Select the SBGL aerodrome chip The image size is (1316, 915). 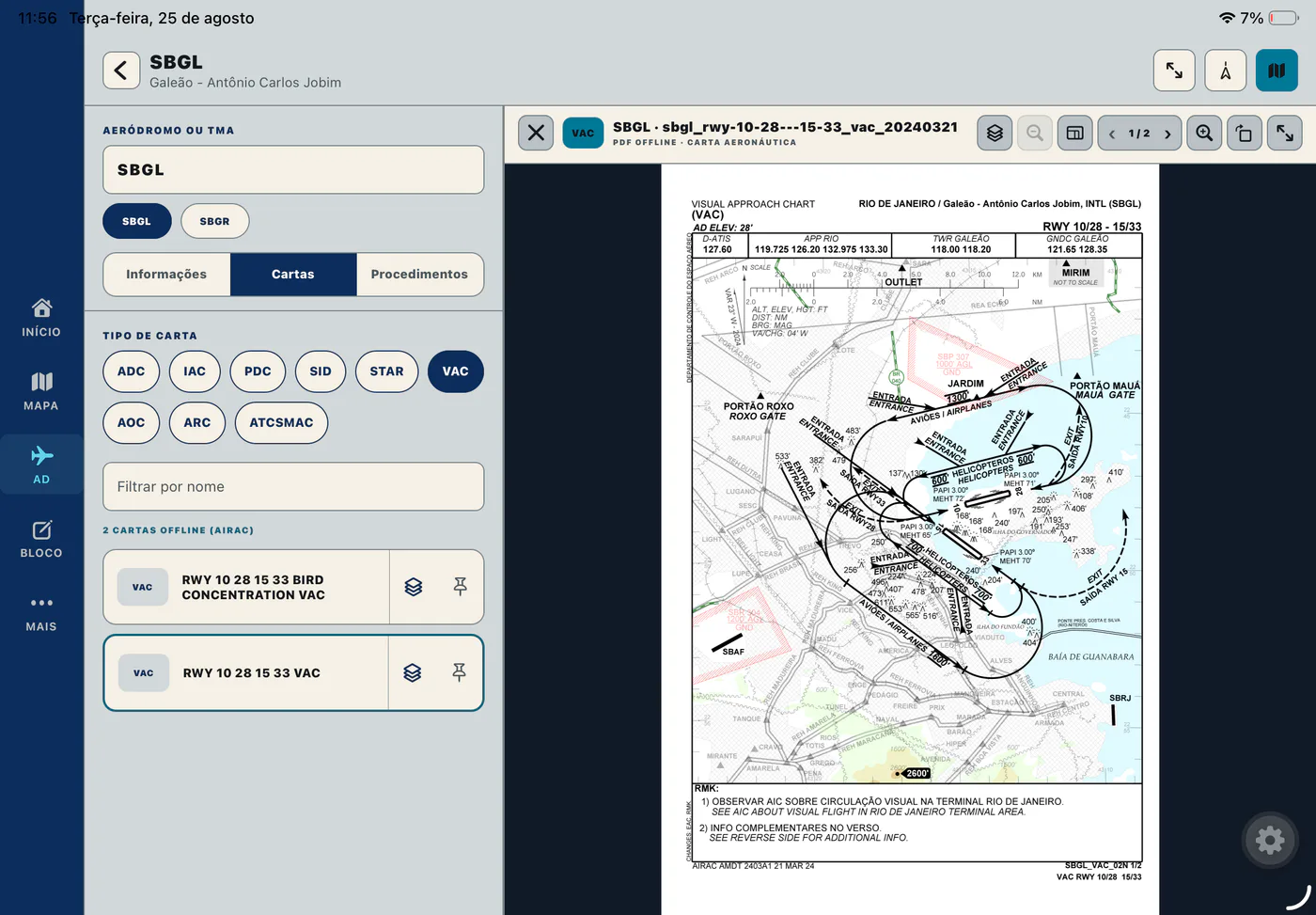(x=137, y=221)
